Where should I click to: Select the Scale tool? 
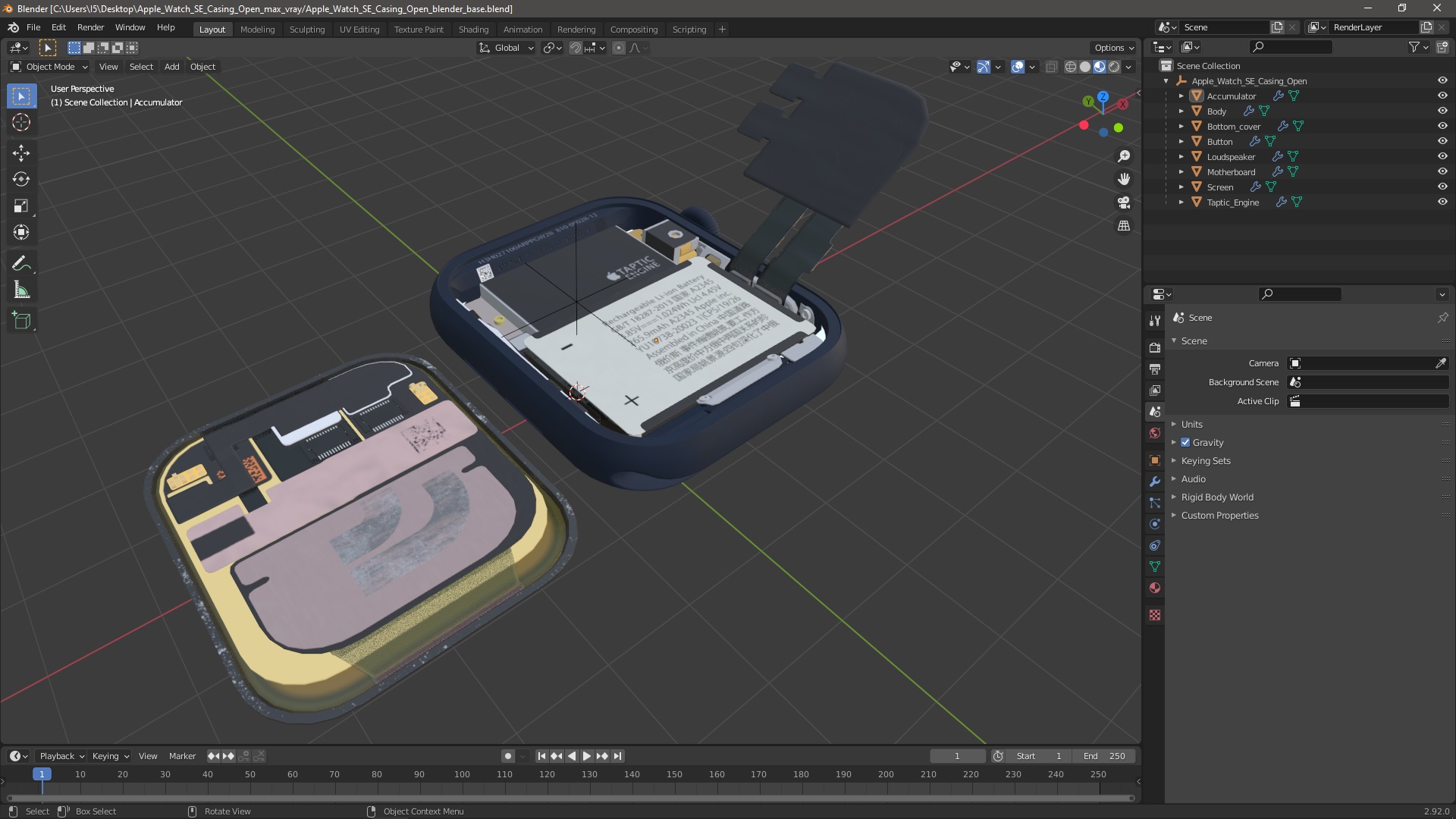pos(21,206)
